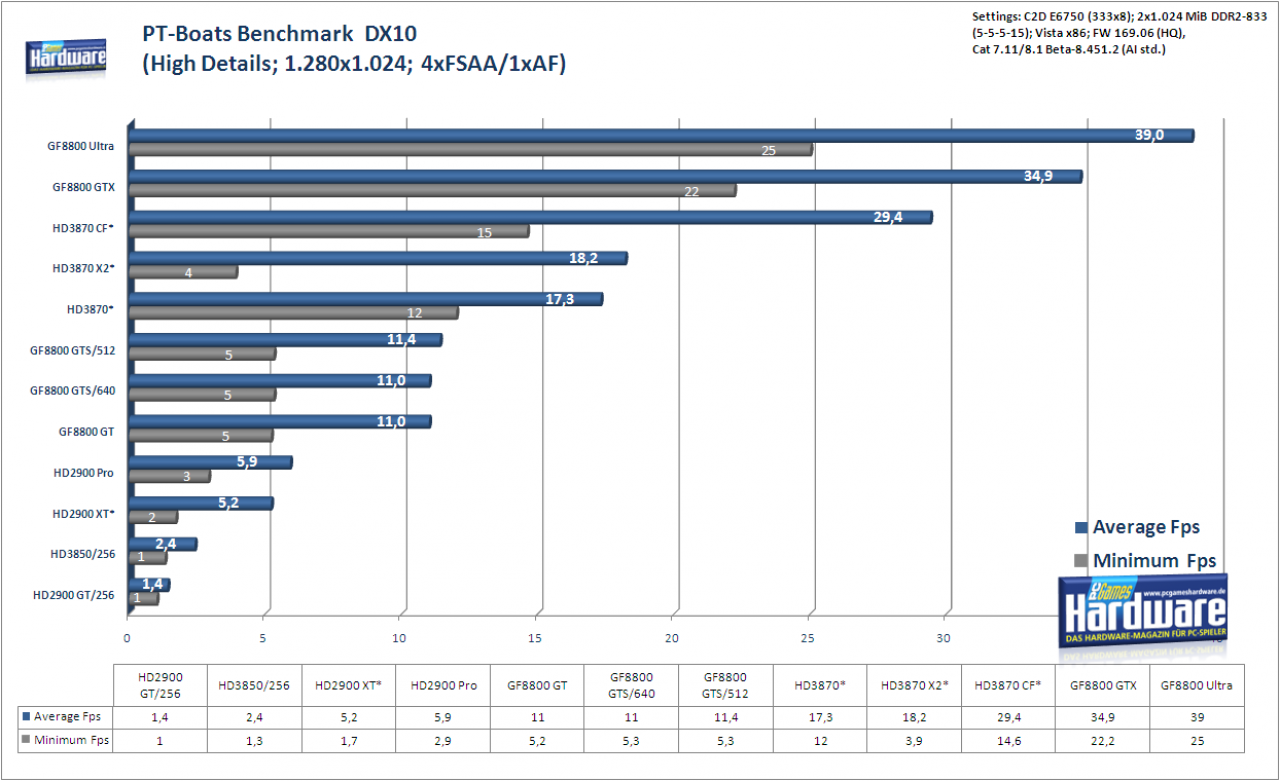Click the GF8800 GTS/512 blue average bar
Screen dimensions: 1280x781
tap(285, 340)
